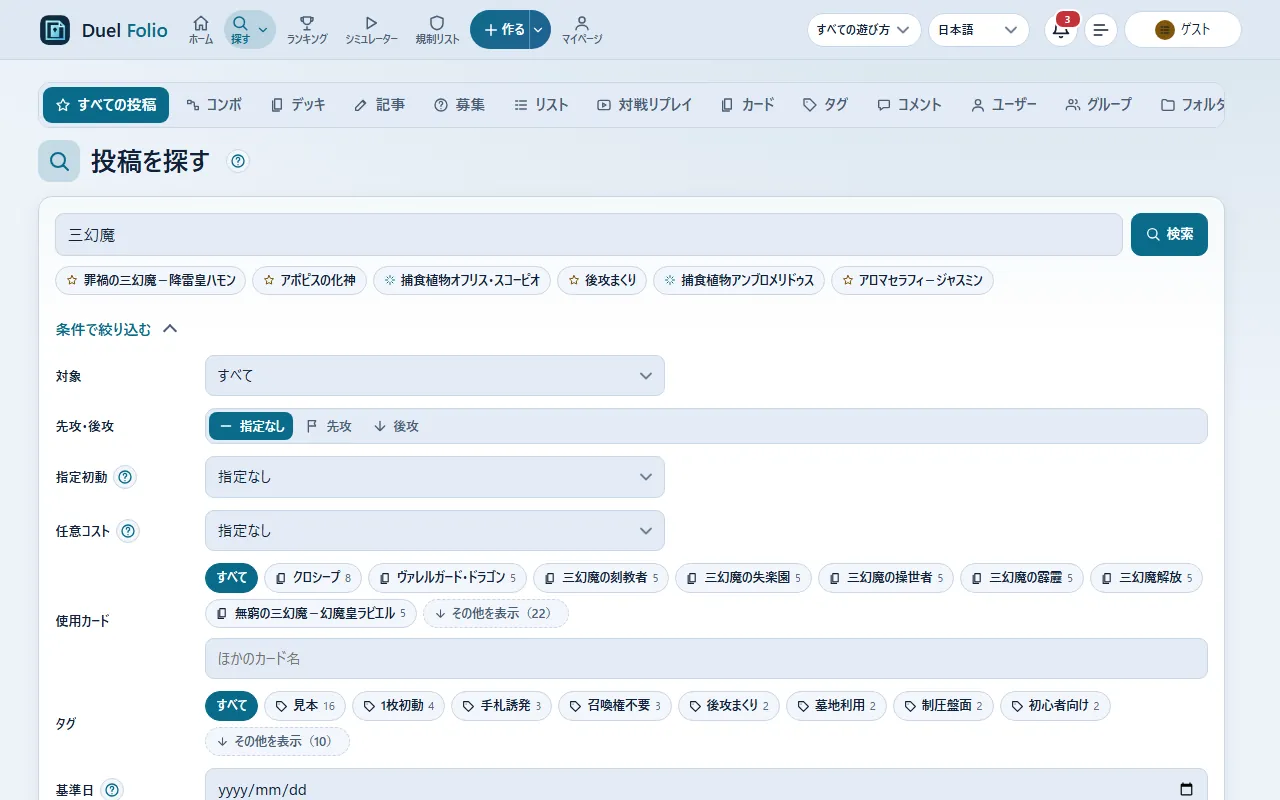Switch to the タグ tab

tap(826, 105)
